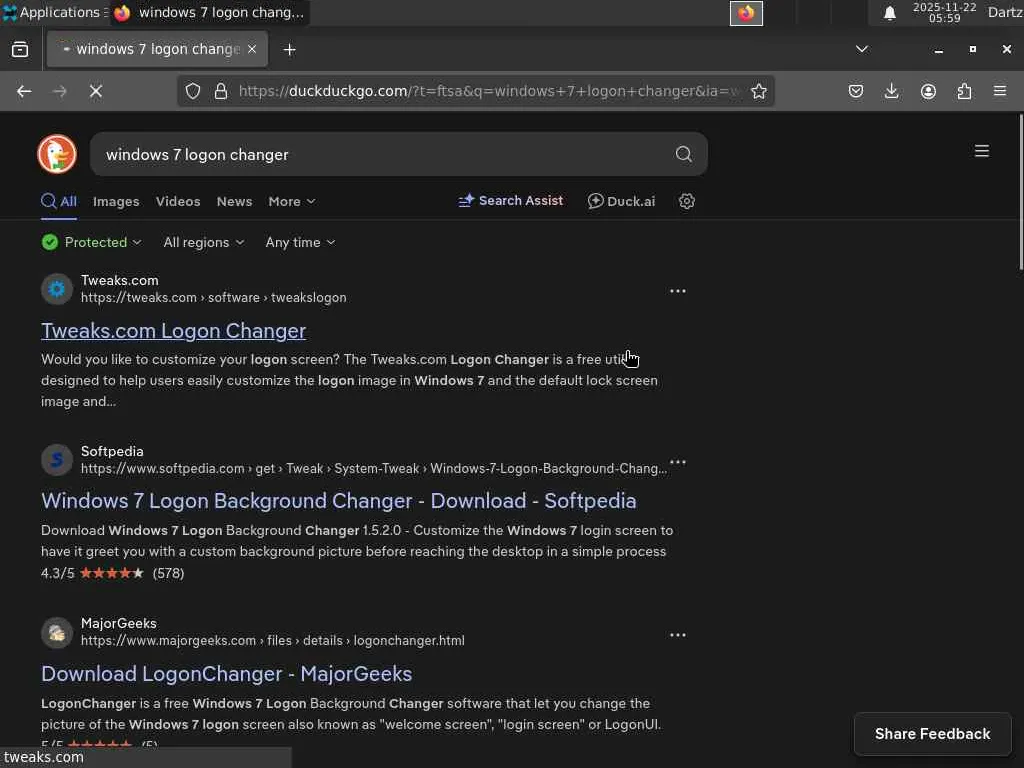Expand the Protected safe search dropdown
The height and width of the screenshot is (768, 1024).
(91, 242)
